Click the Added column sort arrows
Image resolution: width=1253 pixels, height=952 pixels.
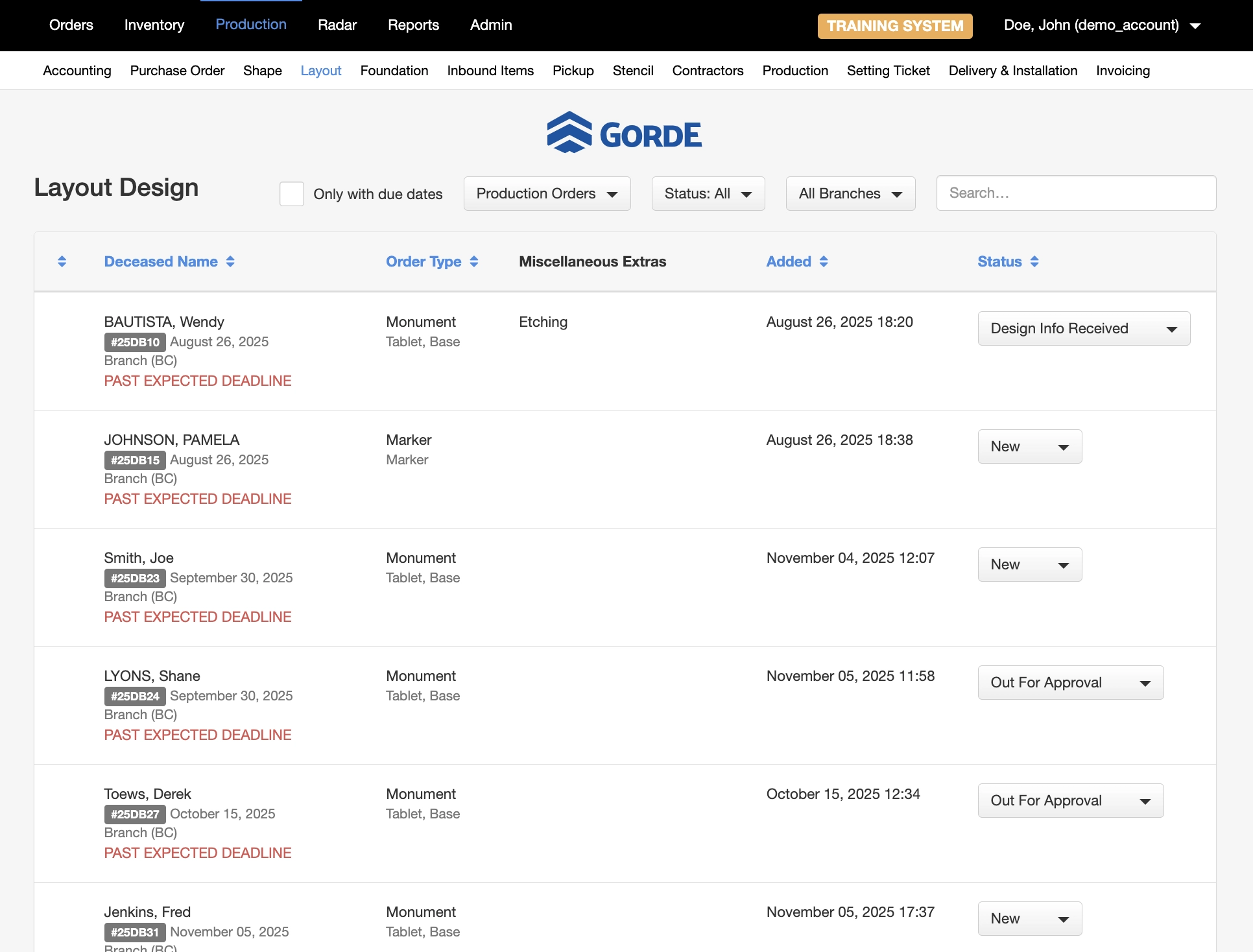[x=824, y=261]
